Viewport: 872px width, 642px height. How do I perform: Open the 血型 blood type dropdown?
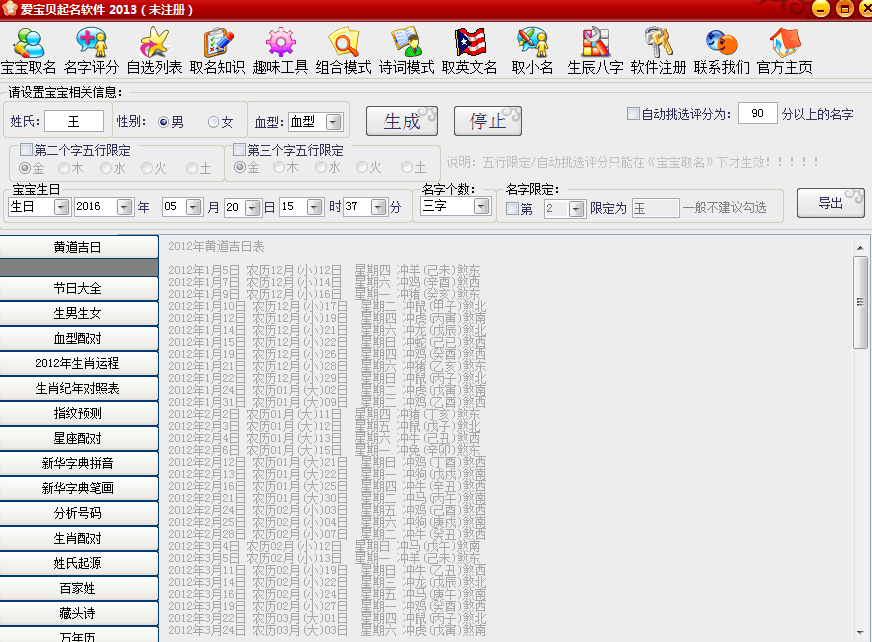334,122
